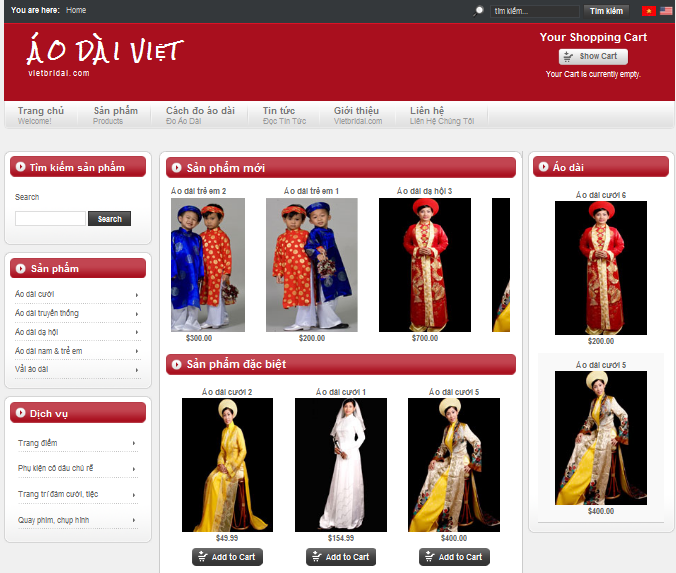Viewport: 676px width, 573px height.
Task: Select the Vietnamese flag language icon
Action: click(648, 11)
